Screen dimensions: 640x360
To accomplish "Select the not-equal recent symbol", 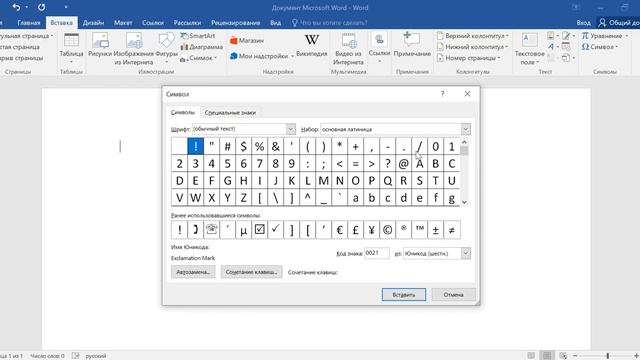I will pyautogui.click(x=451, y=230).
